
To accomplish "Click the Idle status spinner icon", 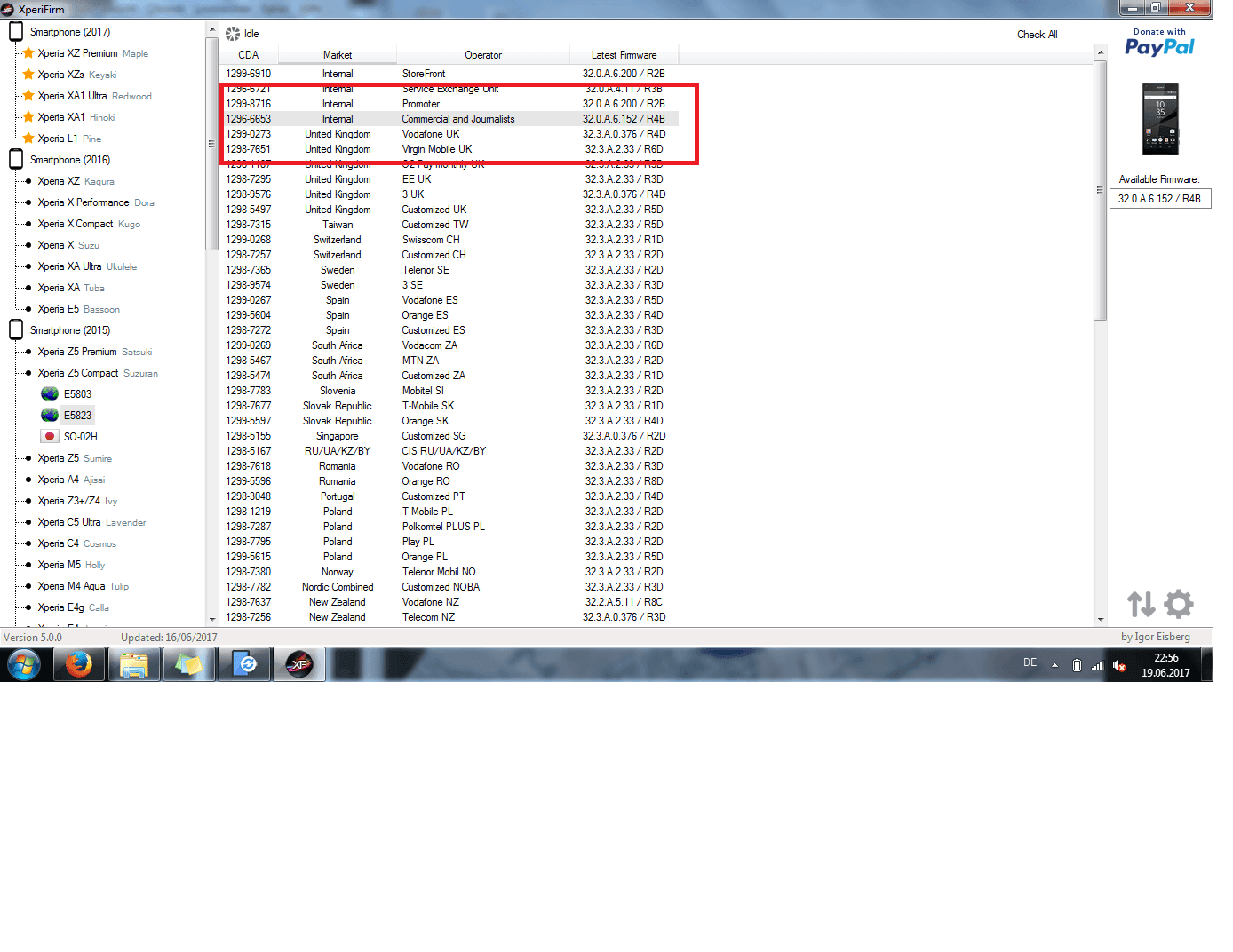I will tap(233, 34).
